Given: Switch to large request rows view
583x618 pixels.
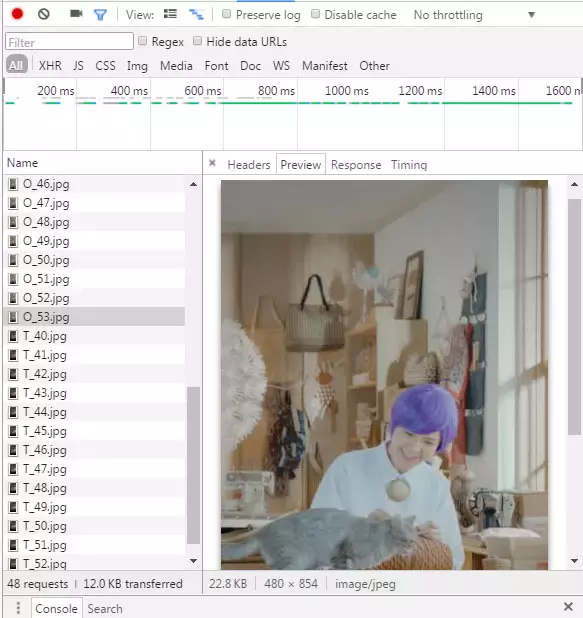Looking at the screenshot, I should pyautogui.click(x=170, y=14).
